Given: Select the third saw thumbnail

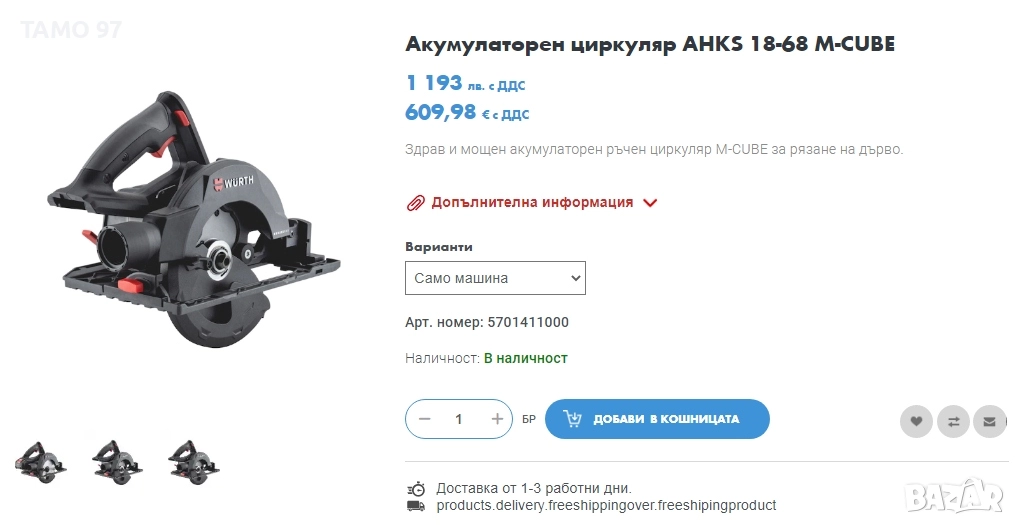Looking at the screenshot, I should click(x=194, y=461).
